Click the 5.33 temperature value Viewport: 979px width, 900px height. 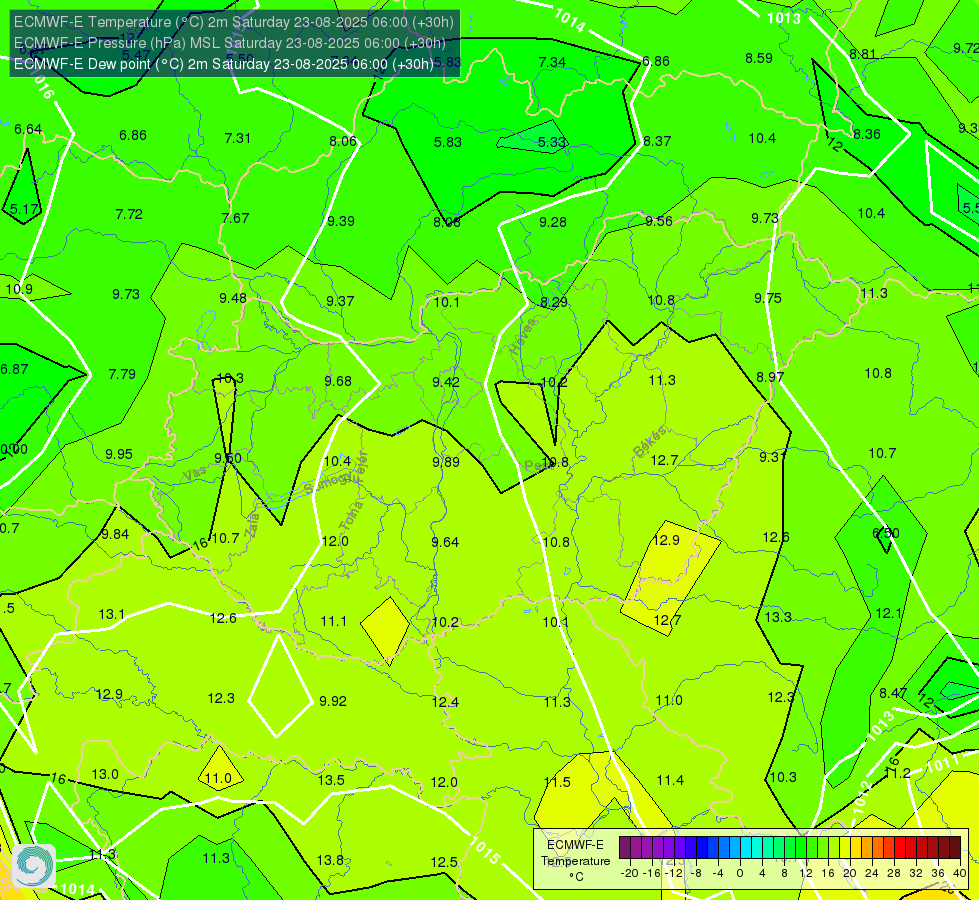[552, 142]
